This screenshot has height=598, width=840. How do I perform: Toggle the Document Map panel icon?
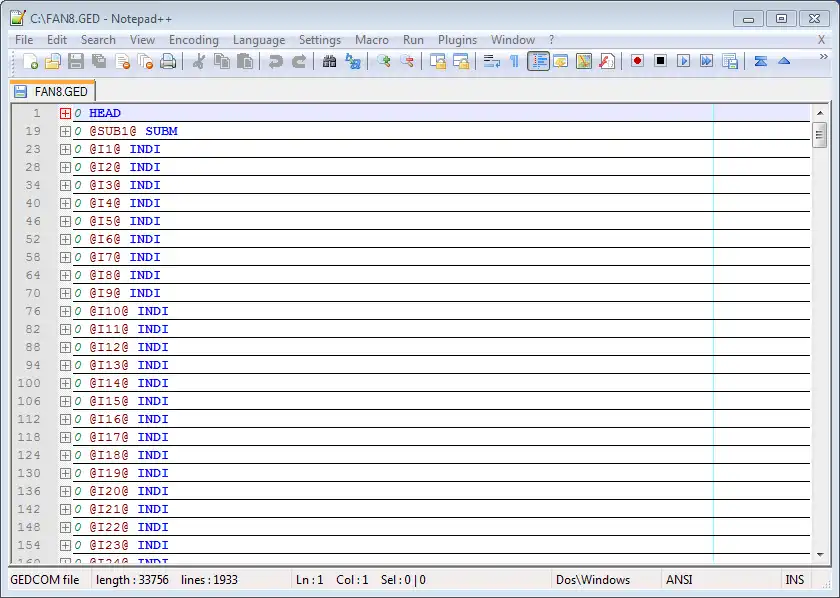click(x=583, y=62)
